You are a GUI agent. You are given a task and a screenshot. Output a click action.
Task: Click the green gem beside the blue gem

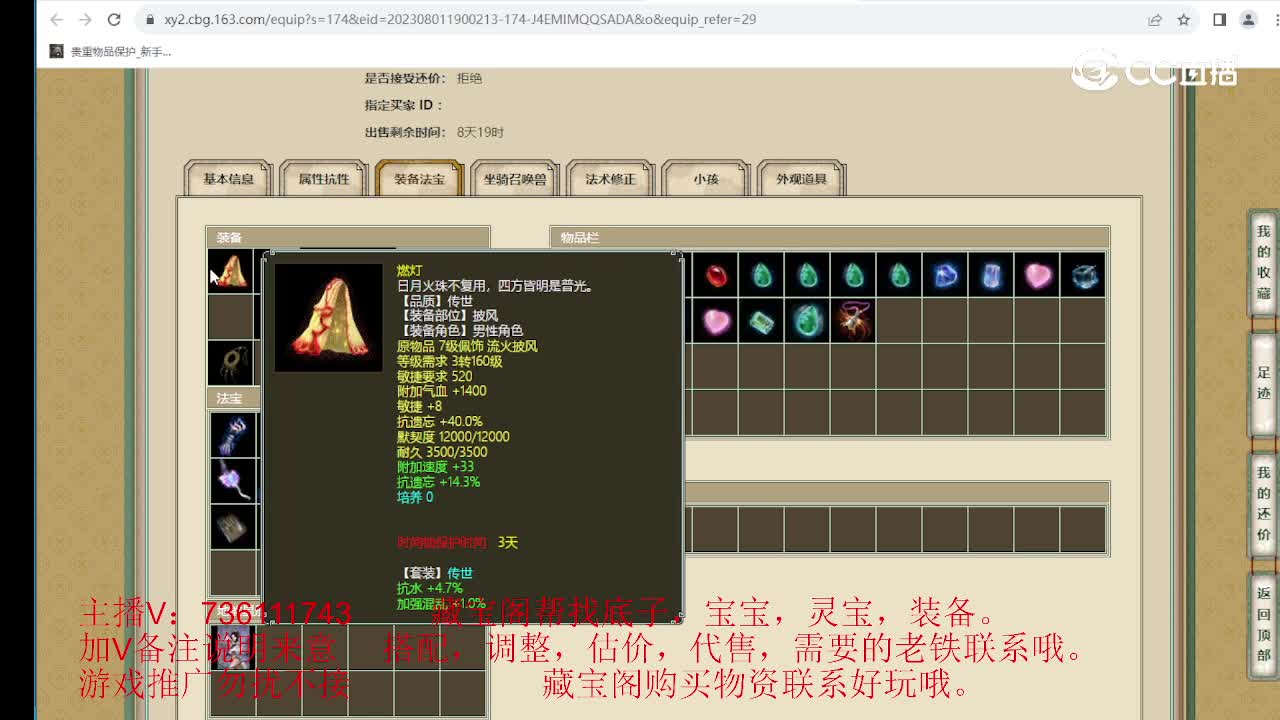(x=899, y=275)
